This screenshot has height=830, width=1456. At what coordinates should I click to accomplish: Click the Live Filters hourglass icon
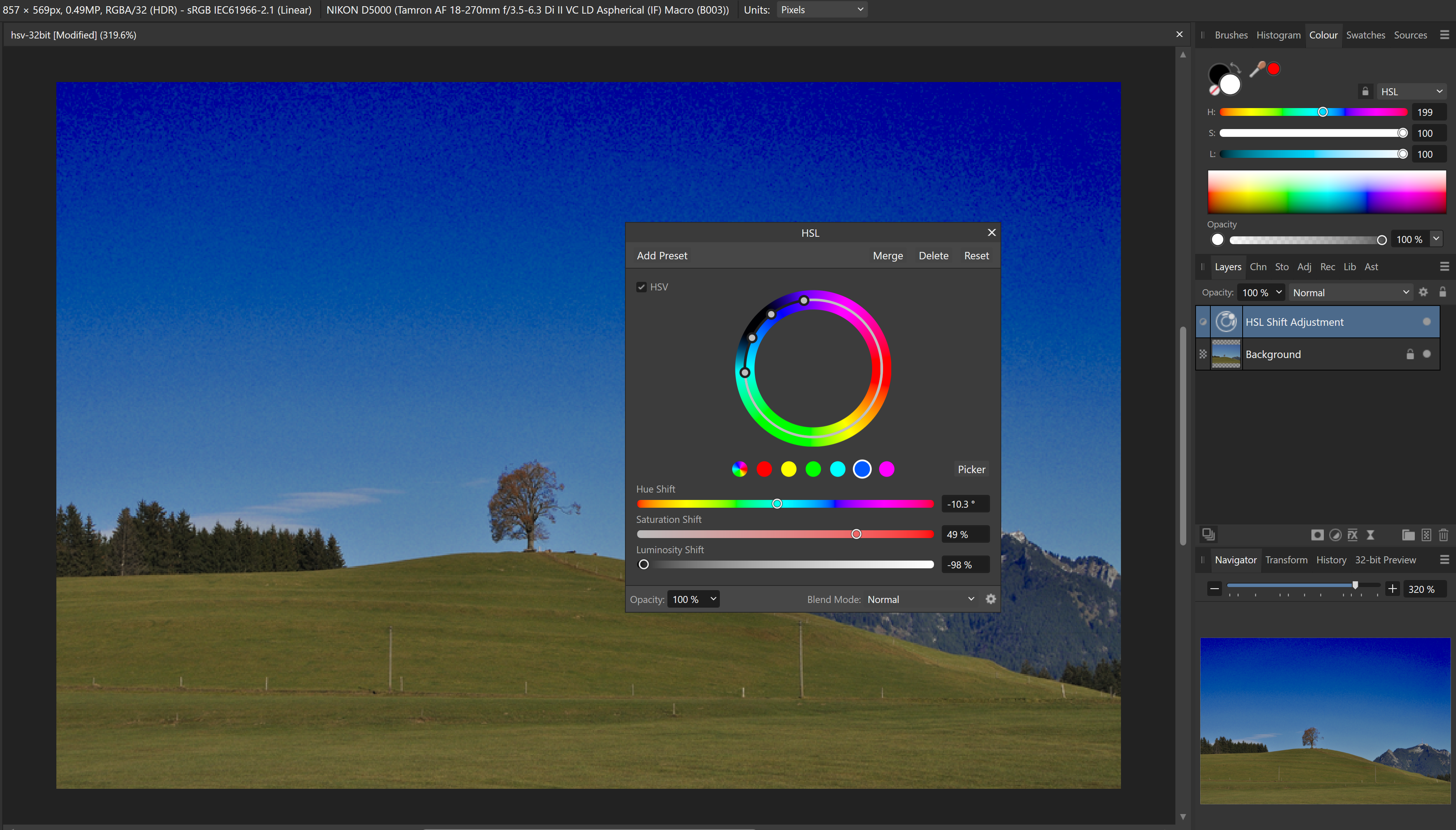tap(1370, 535)
